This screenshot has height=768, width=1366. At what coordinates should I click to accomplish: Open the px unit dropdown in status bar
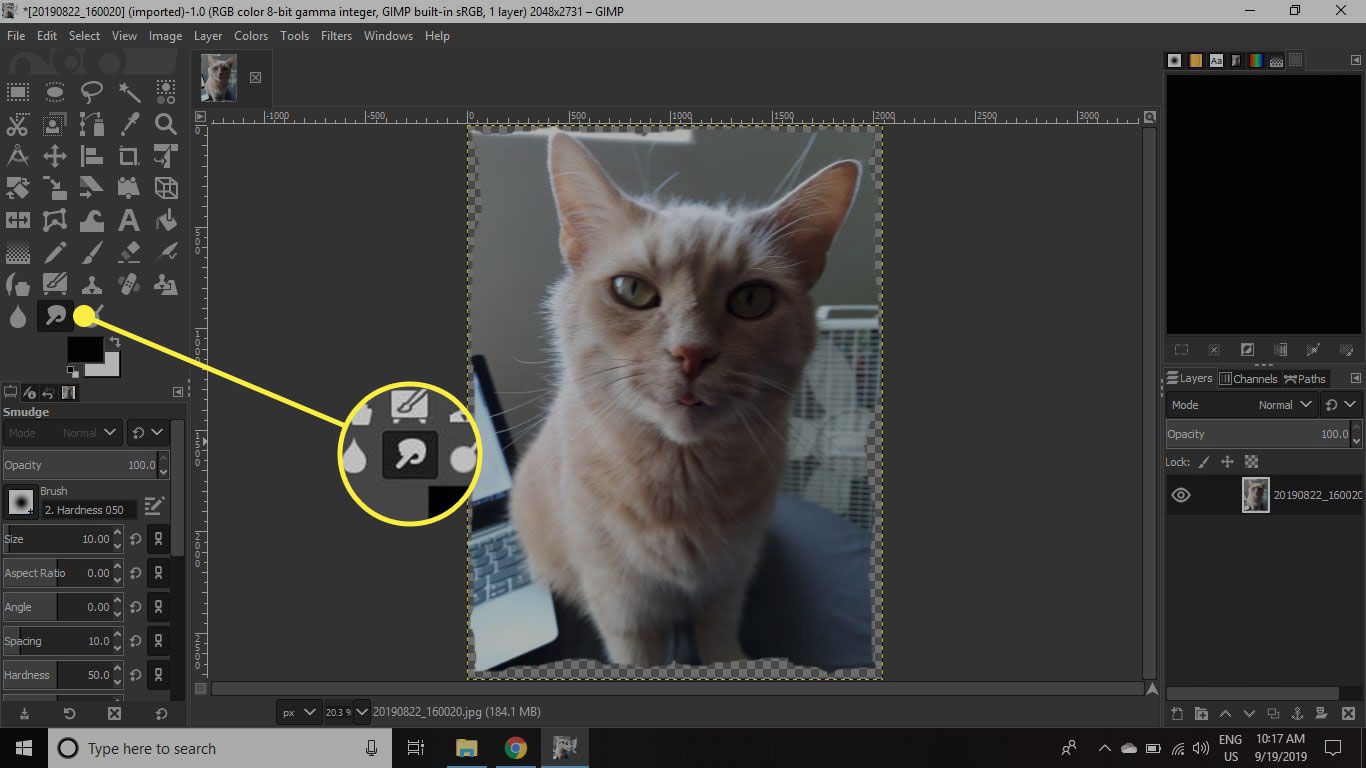(299, 712)
